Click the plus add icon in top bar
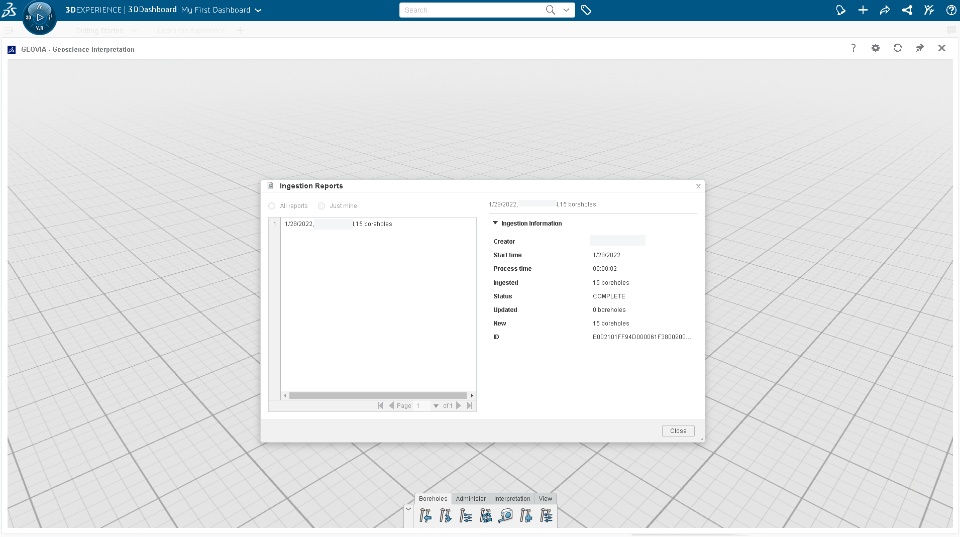The image size is (960, 537). tap(863, 10)
